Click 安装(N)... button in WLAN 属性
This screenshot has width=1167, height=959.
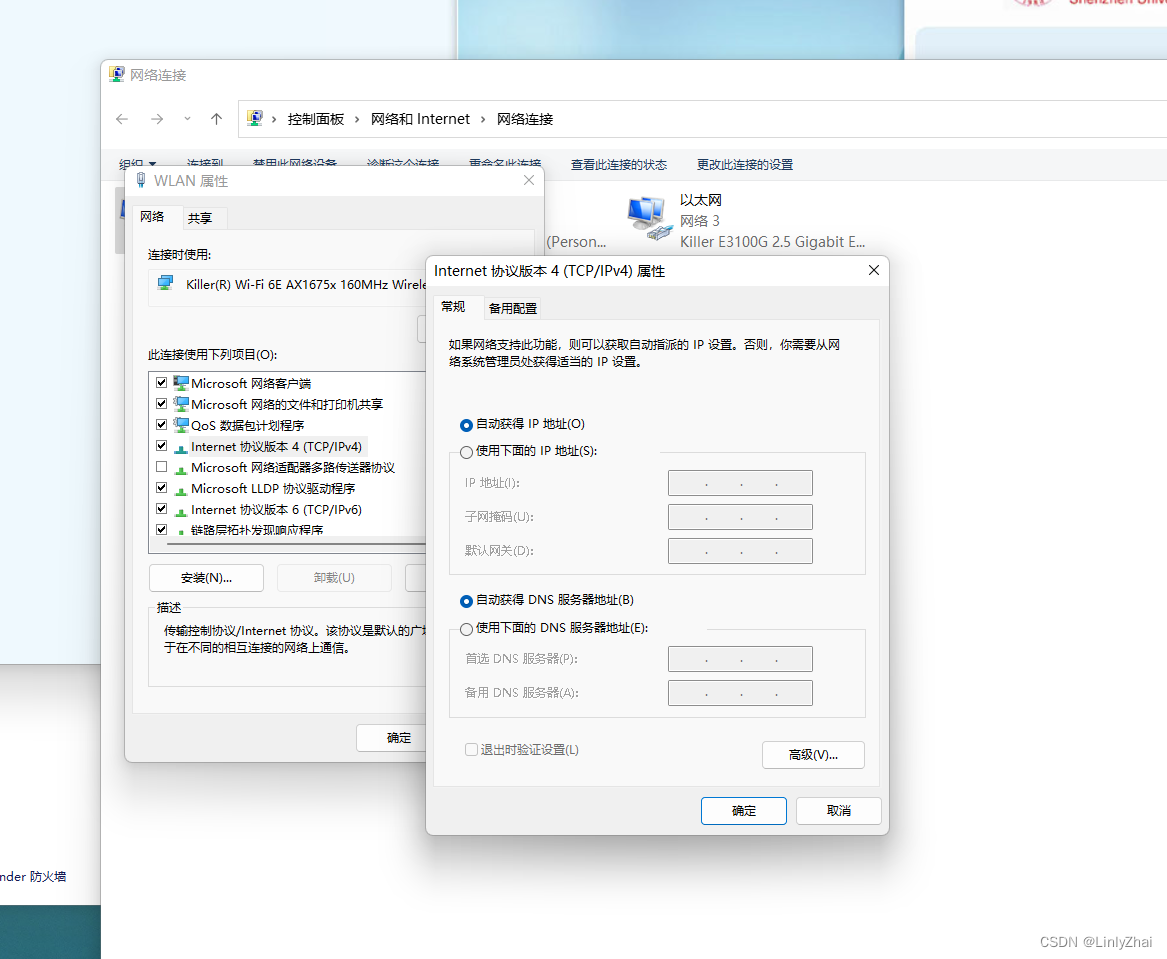pyautogui.click(x=206, y=578)
